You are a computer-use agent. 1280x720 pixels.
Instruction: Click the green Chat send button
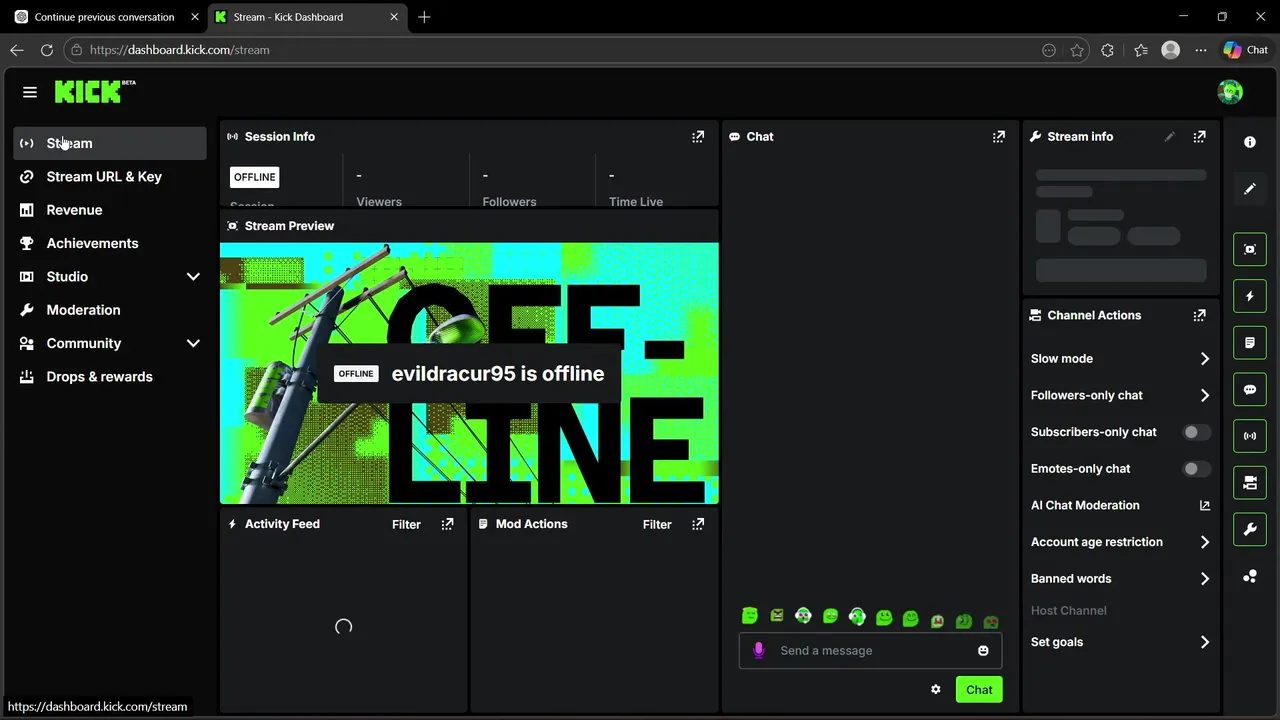click(x=979, y=689)
